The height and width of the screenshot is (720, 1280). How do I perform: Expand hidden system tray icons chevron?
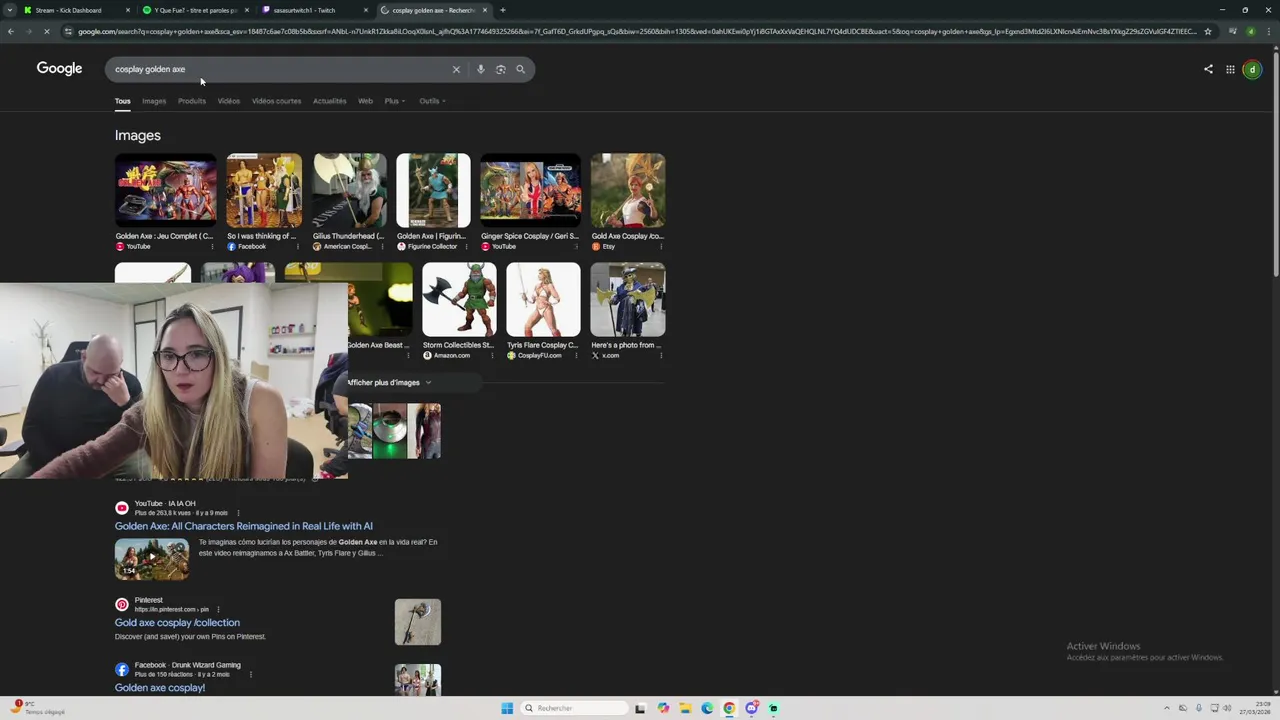(x=1167, y=708)
